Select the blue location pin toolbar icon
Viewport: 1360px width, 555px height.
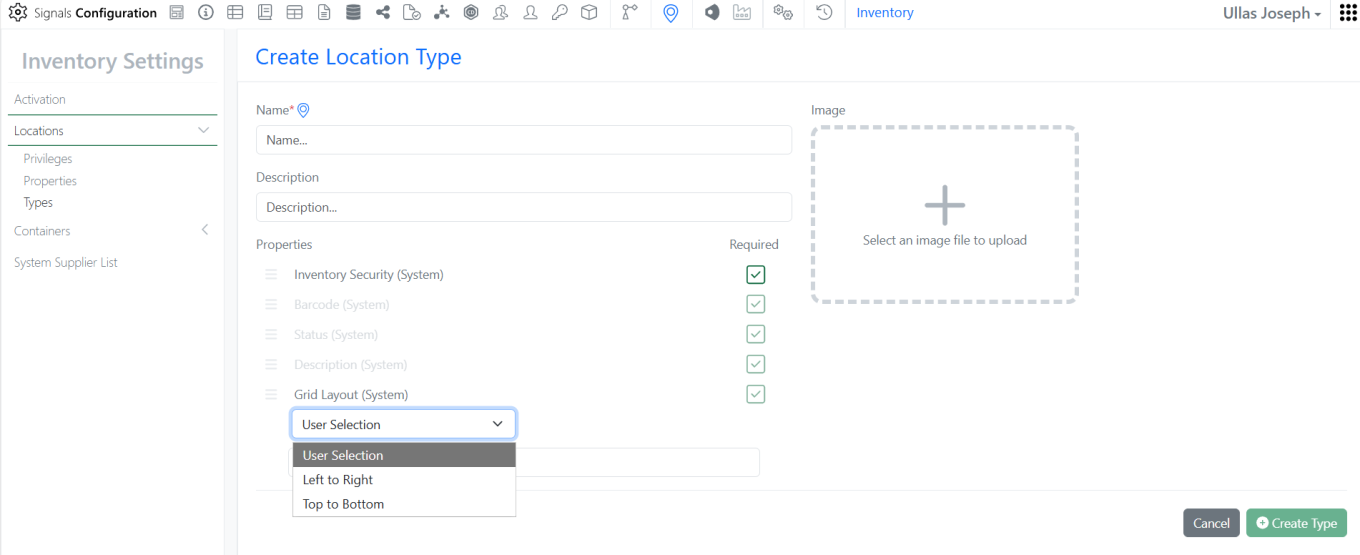pyautogui.click(x=671, y=13)
